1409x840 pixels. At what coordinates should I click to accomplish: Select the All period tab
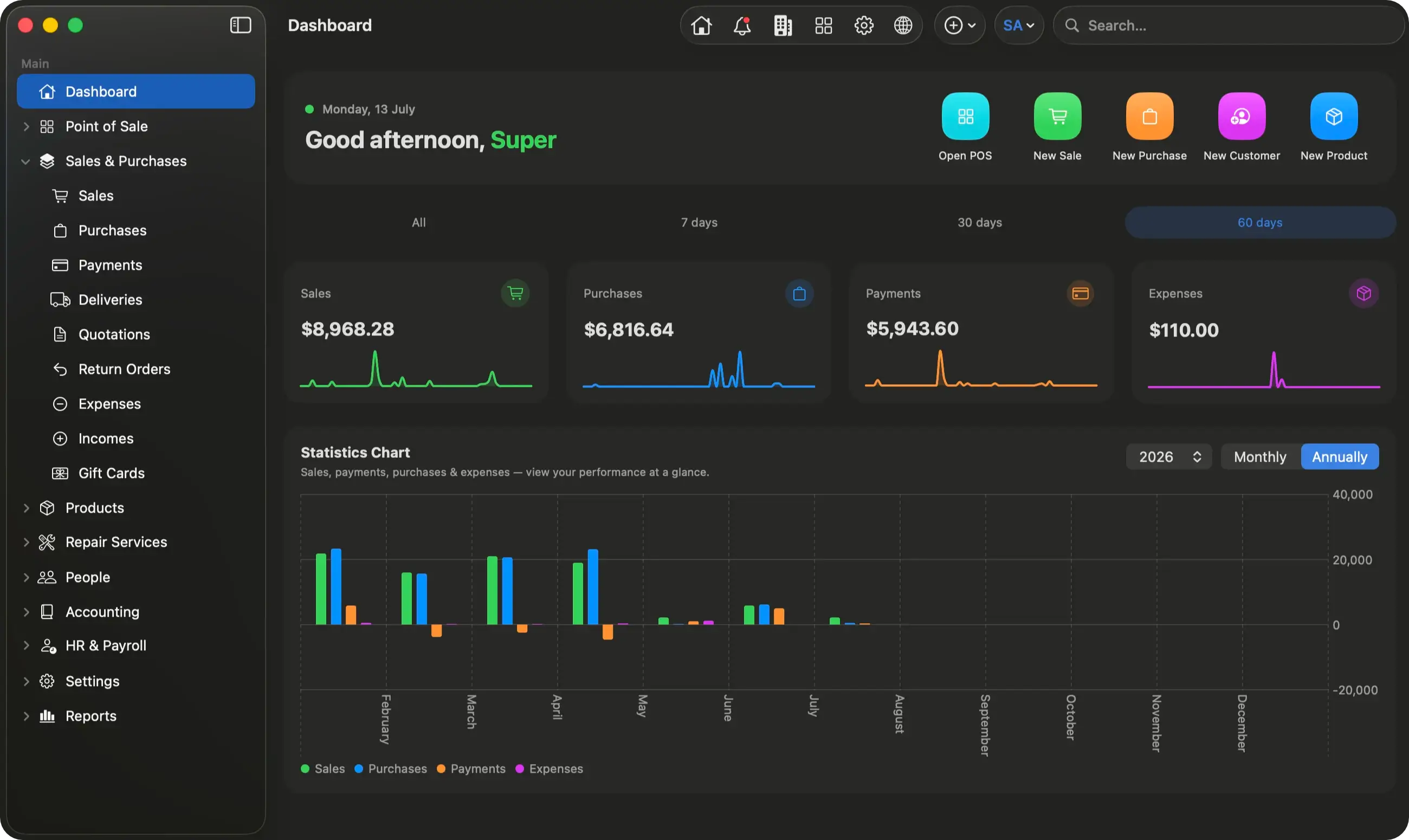point(419,222)
